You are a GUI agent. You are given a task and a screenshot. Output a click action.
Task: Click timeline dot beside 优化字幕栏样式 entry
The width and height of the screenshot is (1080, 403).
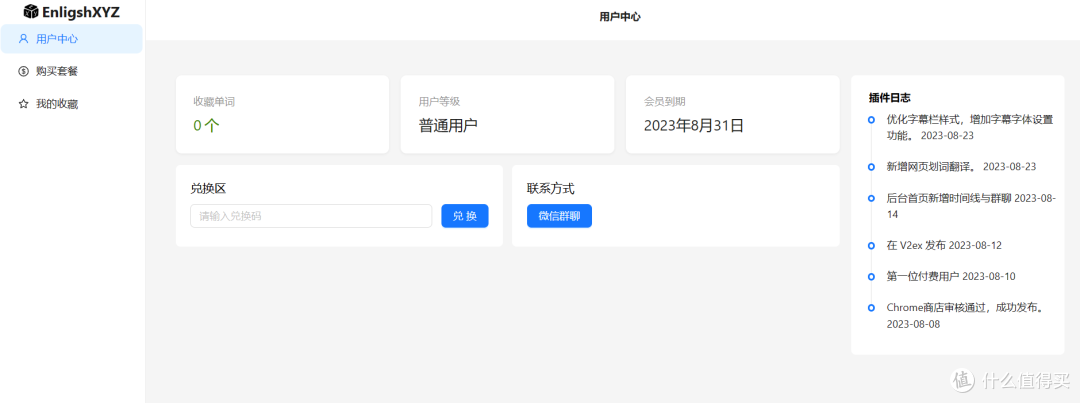pos(871,120)
